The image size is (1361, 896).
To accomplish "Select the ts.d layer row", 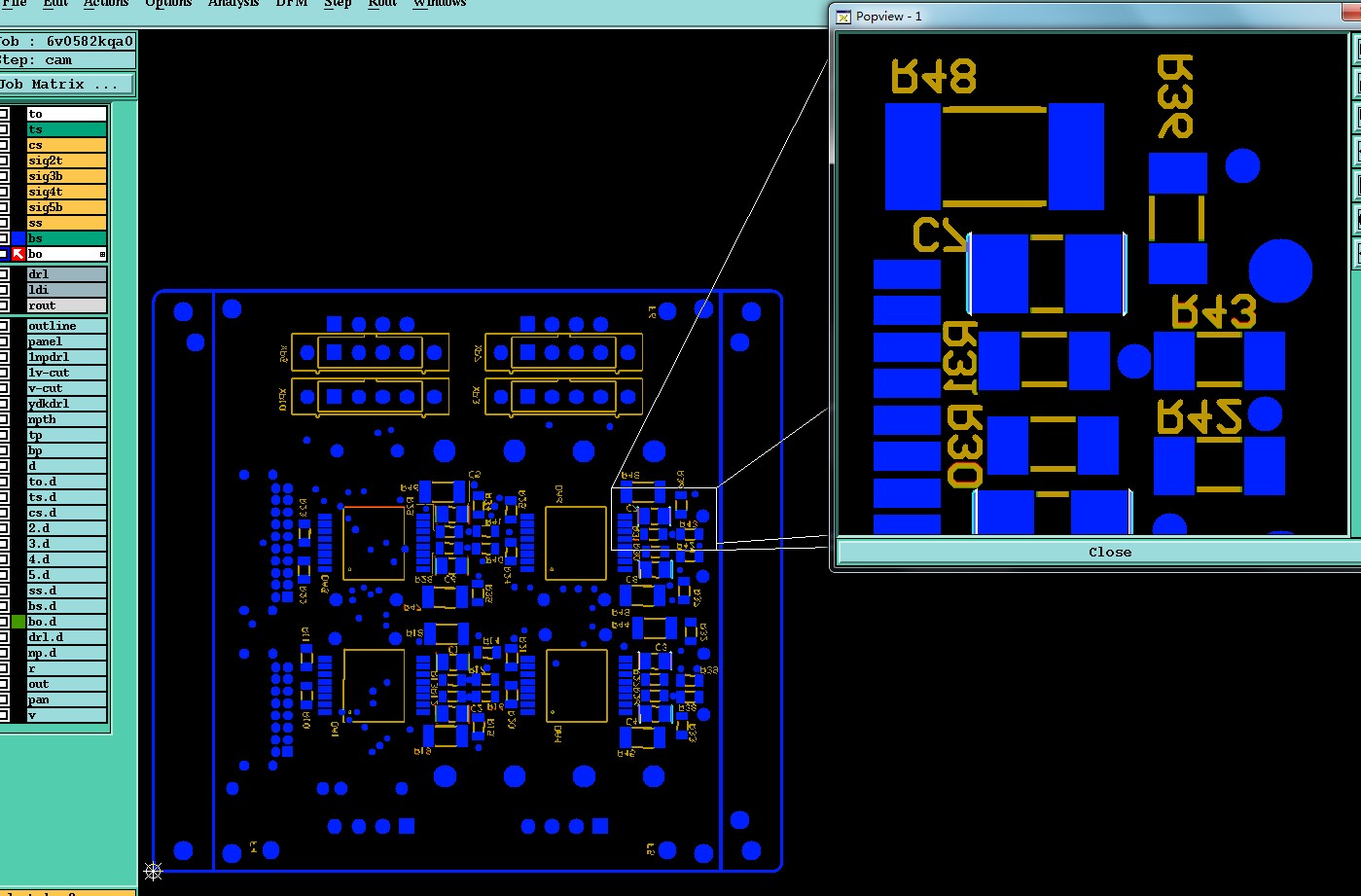I will point(66,497).
